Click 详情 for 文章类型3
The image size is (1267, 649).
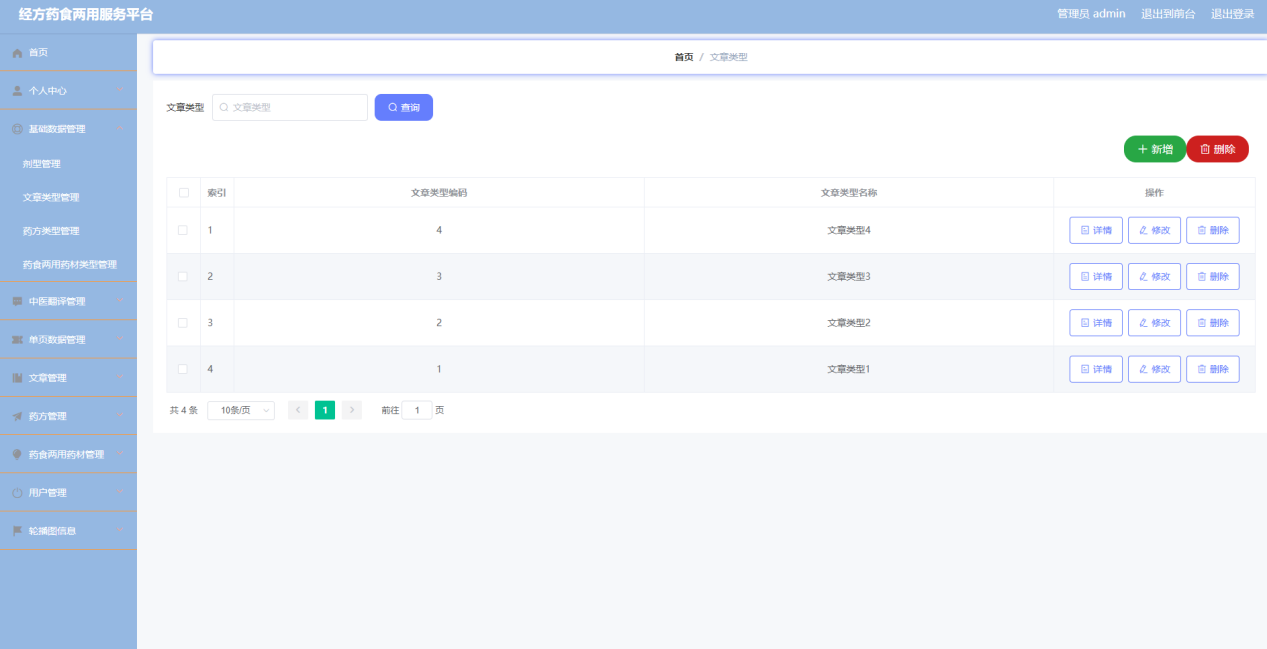click(1096, 276)
